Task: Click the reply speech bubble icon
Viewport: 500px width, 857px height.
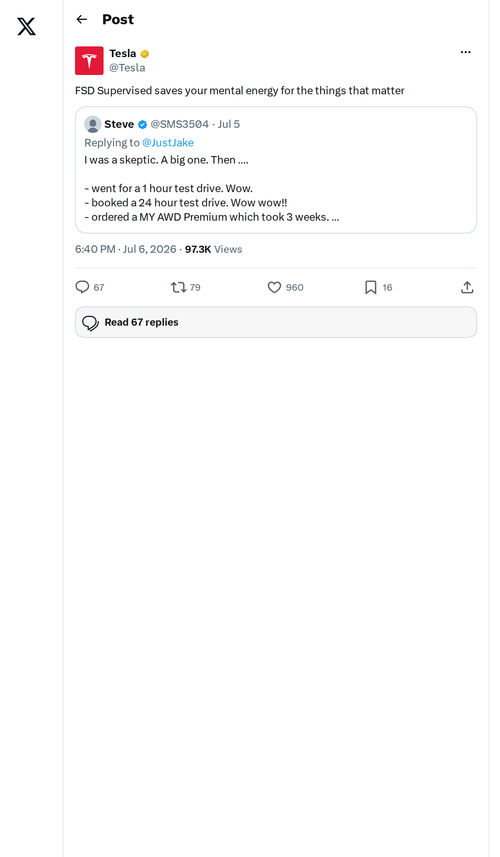Action: click(x=82, y=287)
